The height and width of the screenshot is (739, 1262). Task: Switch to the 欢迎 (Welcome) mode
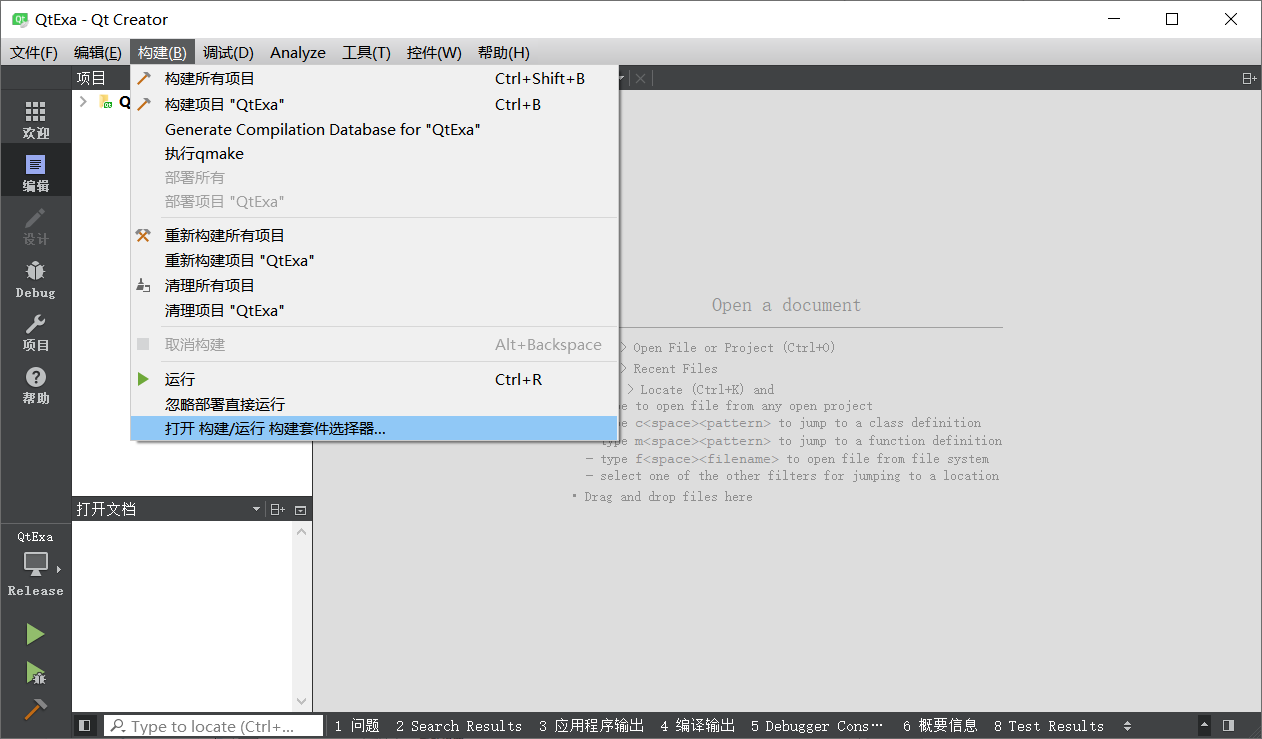(36, 119)
